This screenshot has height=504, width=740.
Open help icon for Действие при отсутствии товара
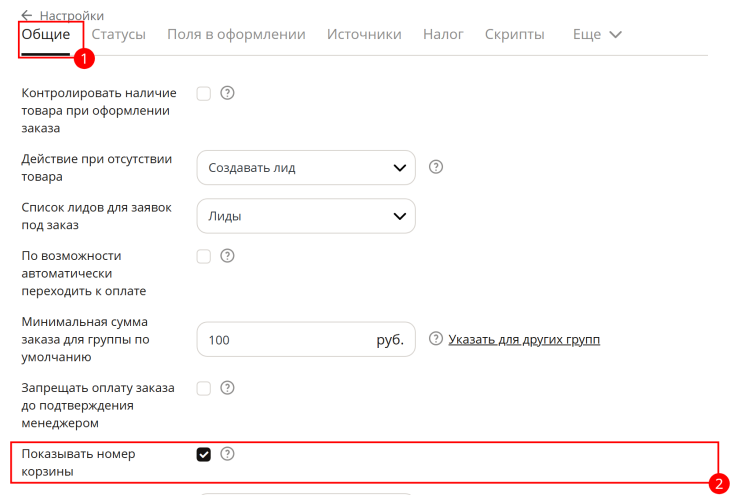(x=436, y=167)
